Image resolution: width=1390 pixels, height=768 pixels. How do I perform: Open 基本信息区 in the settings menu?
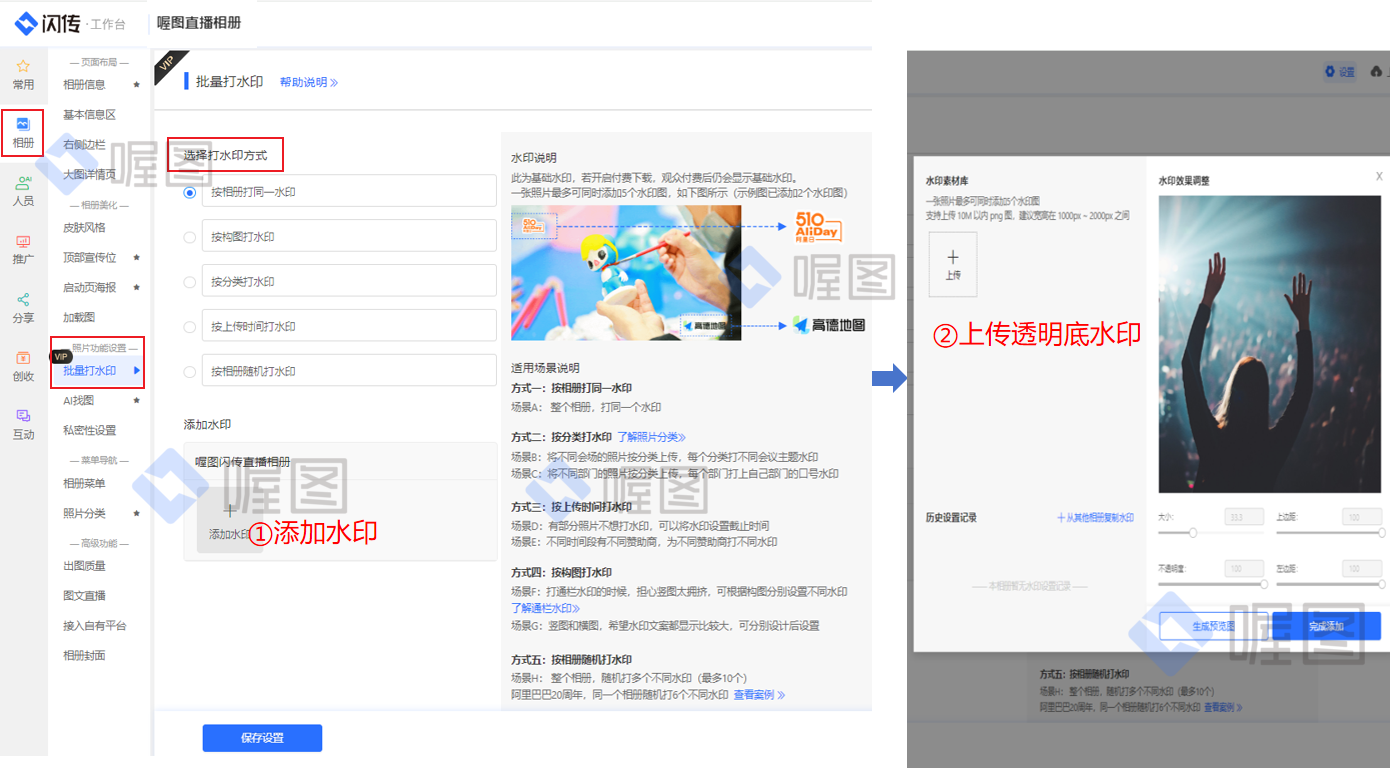tap(89, 115)
